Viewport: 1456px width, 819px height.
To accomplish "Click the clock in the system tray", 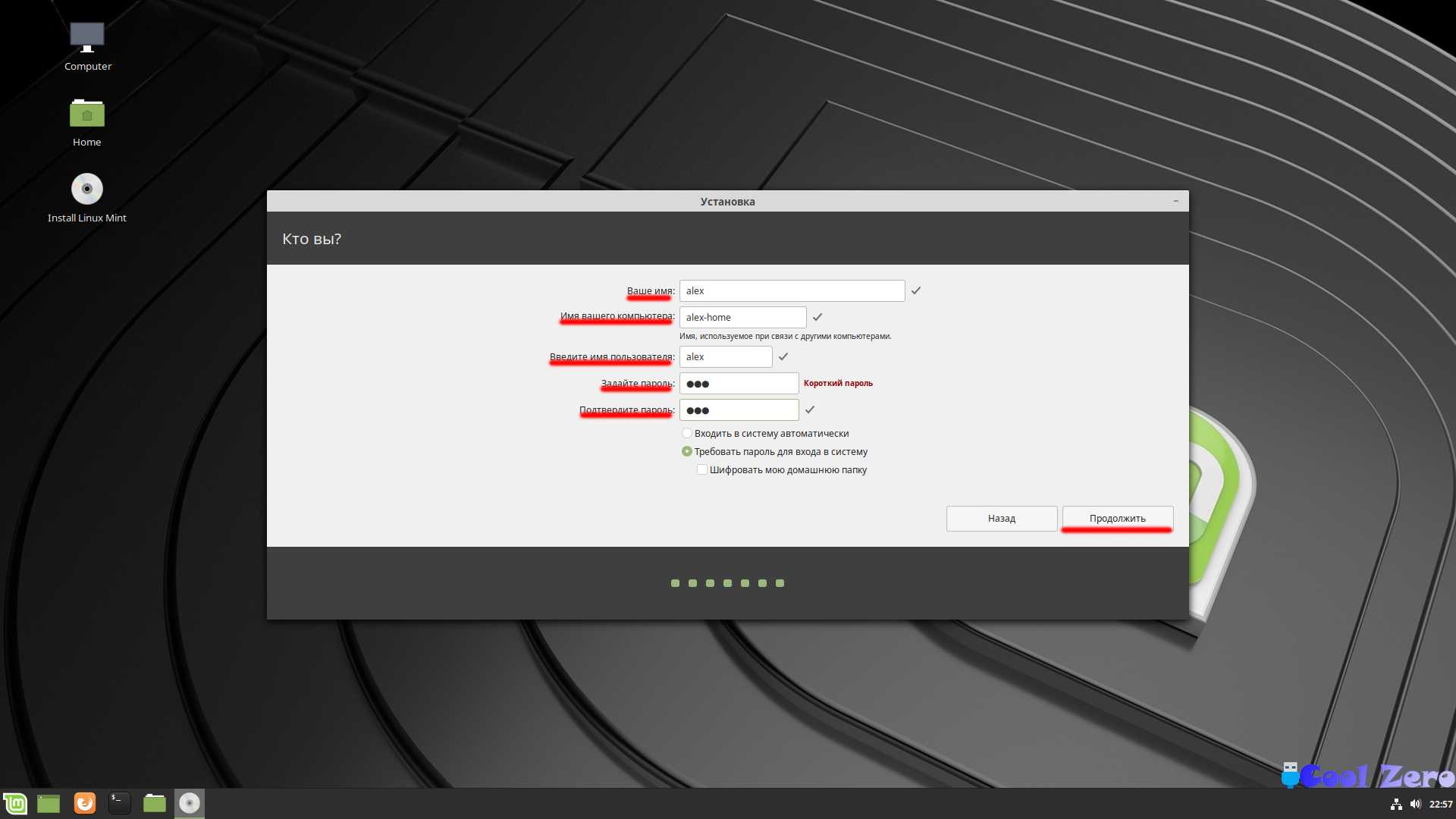I will (x=1440, y=804).
